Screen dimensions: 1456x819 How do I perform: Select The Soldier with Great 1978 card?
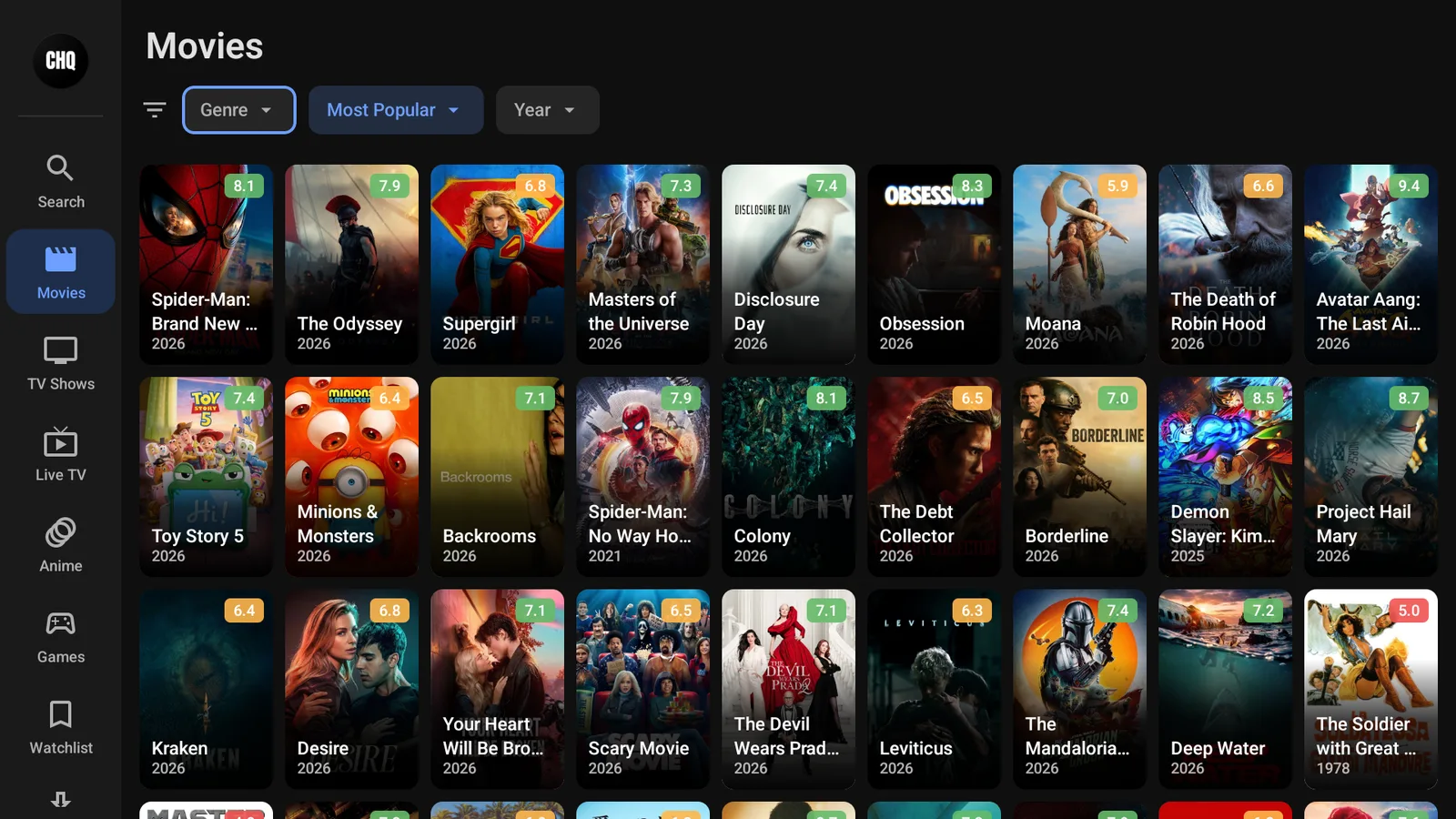1371,689
